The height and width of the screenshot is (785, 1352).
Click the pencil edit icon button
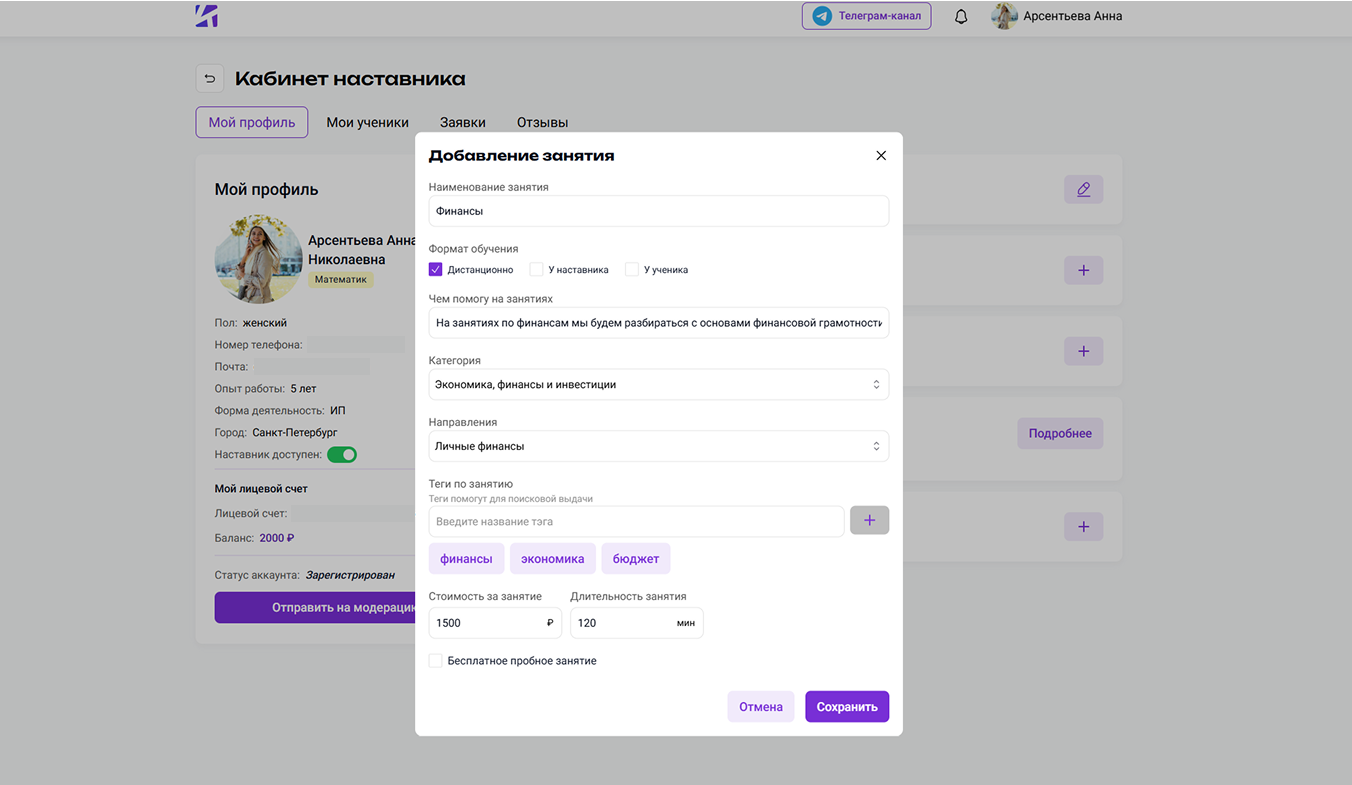[x=1083, y=190]
